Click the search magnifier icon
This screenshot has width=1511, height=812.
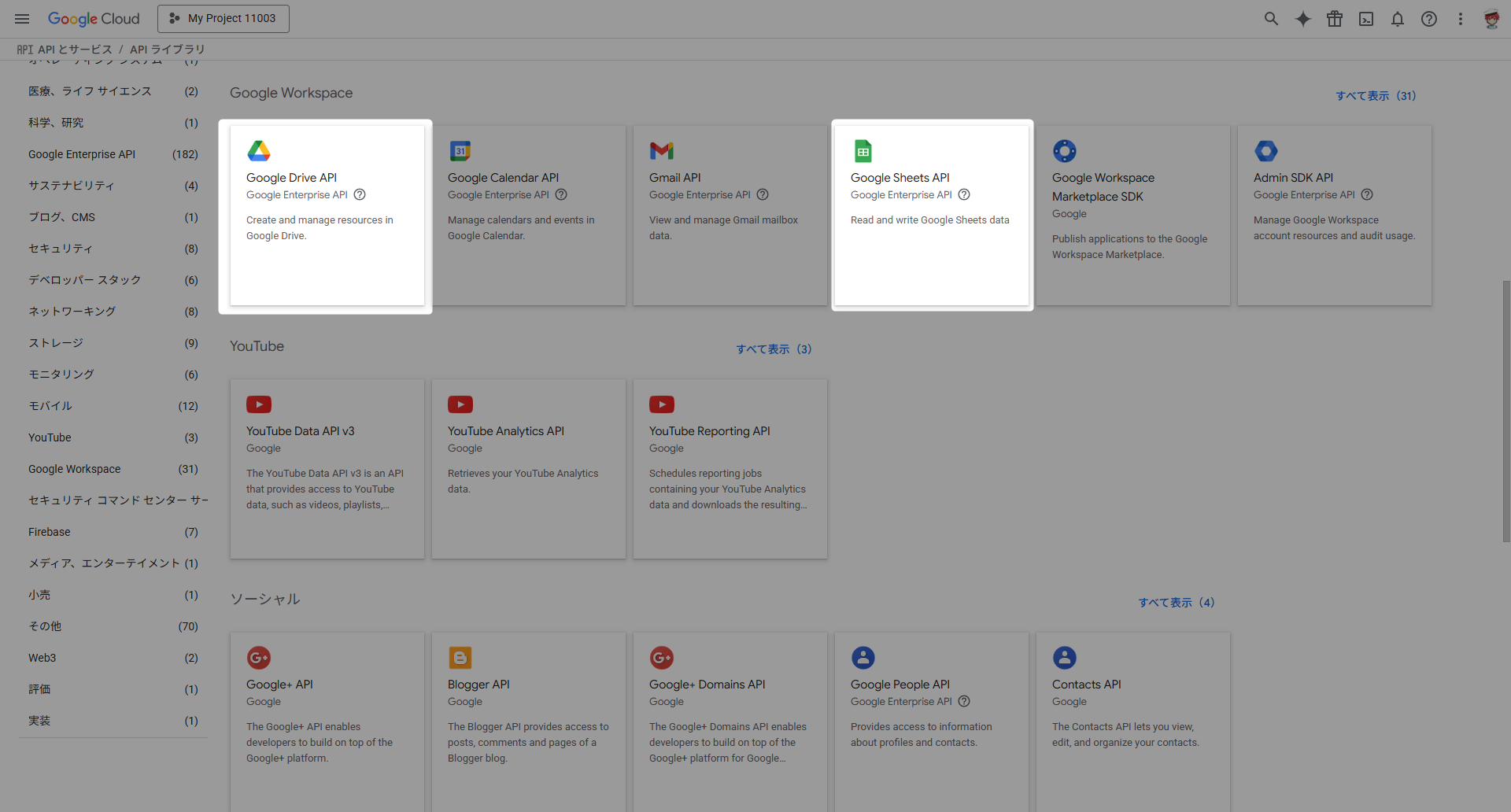click(1271, 19)
